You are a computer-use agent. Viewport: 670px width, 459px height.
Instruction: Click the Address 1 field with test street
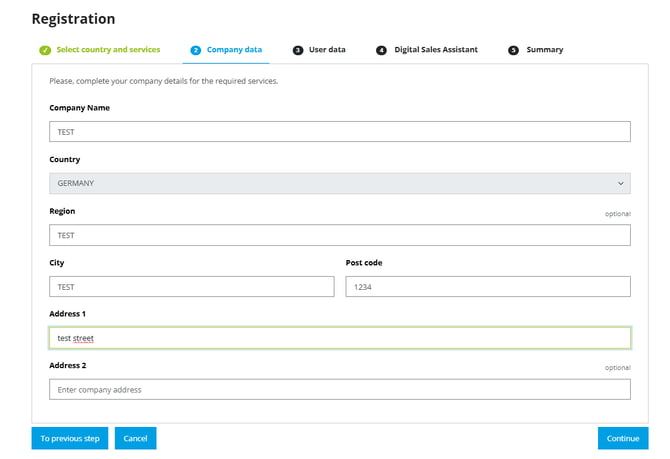340,338
